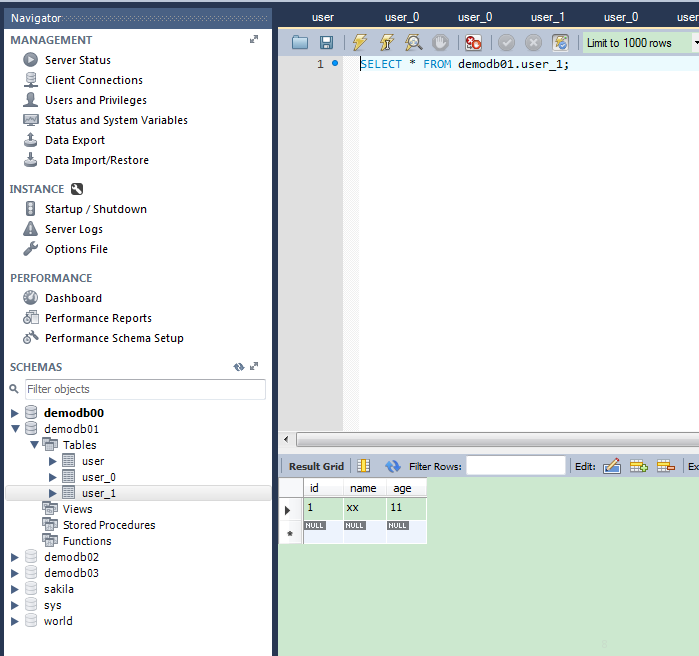The width and height of the screenshot is (699, 656).
Task: Open Startup / Shutdown
Action: [95, 209]
